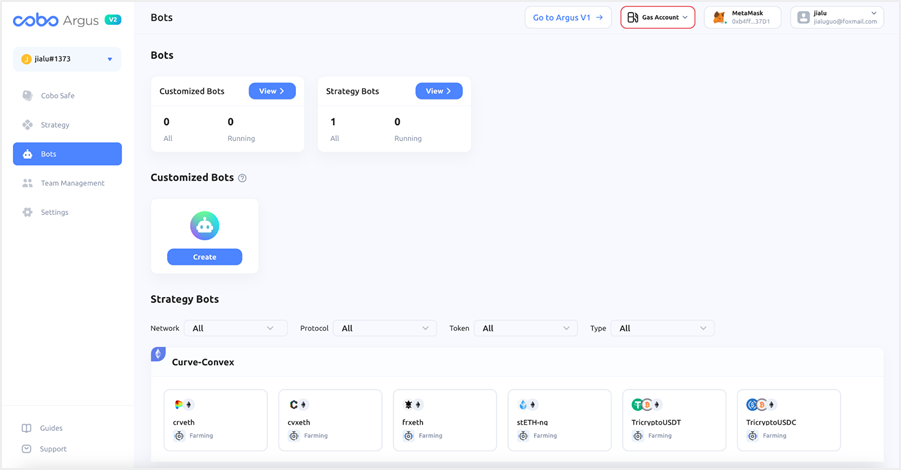Click the robot avatar icon in Create card

(204, 226)
